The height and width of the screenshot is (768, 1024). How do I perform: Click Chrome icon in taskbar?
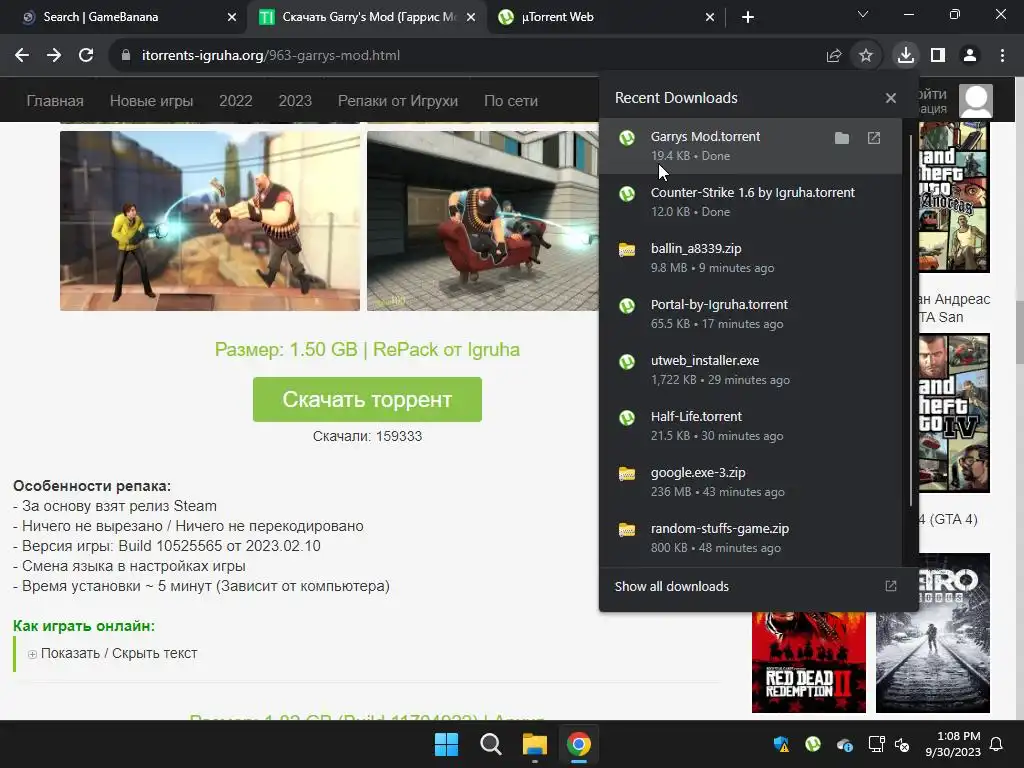579,744
